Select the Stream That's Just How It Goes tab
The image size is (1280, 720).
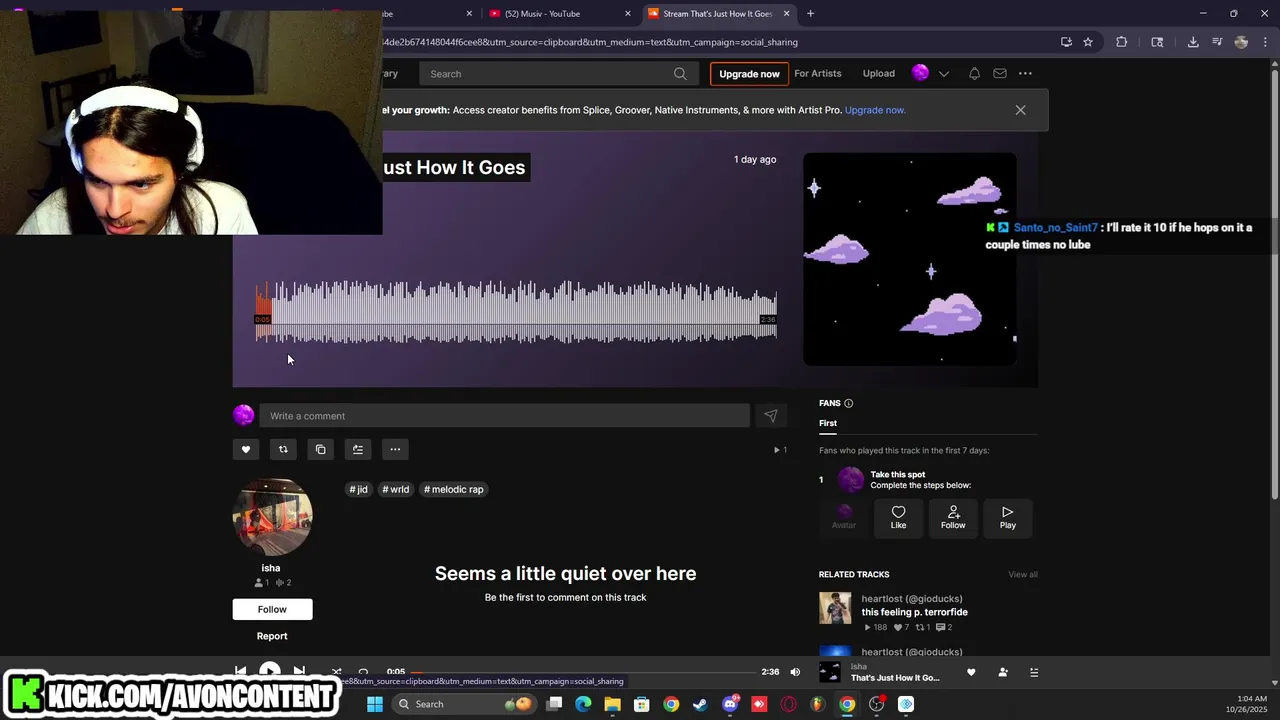point(718,13)
